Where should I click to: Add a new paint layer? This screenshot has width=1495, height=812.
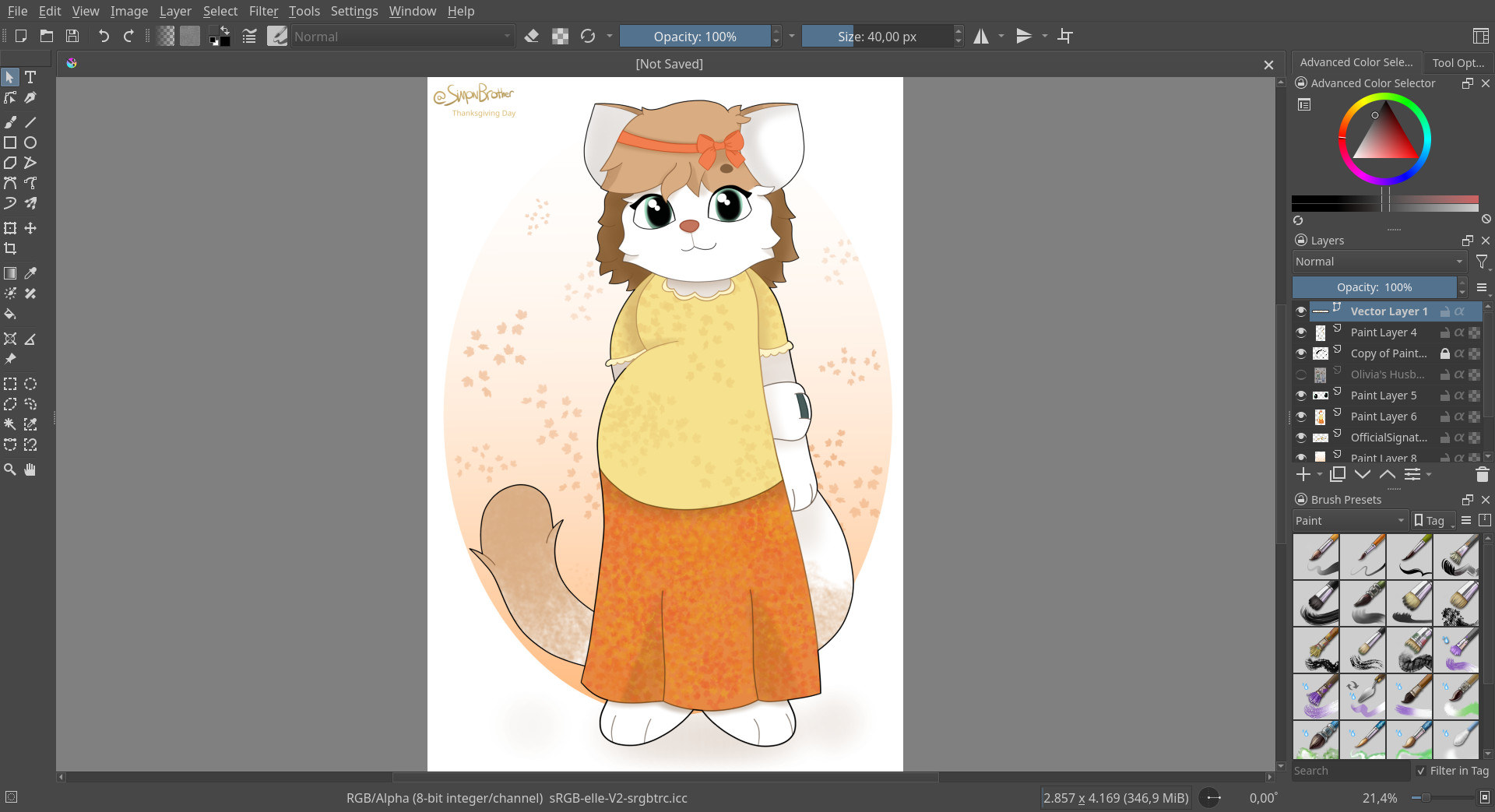[1303, 474]
